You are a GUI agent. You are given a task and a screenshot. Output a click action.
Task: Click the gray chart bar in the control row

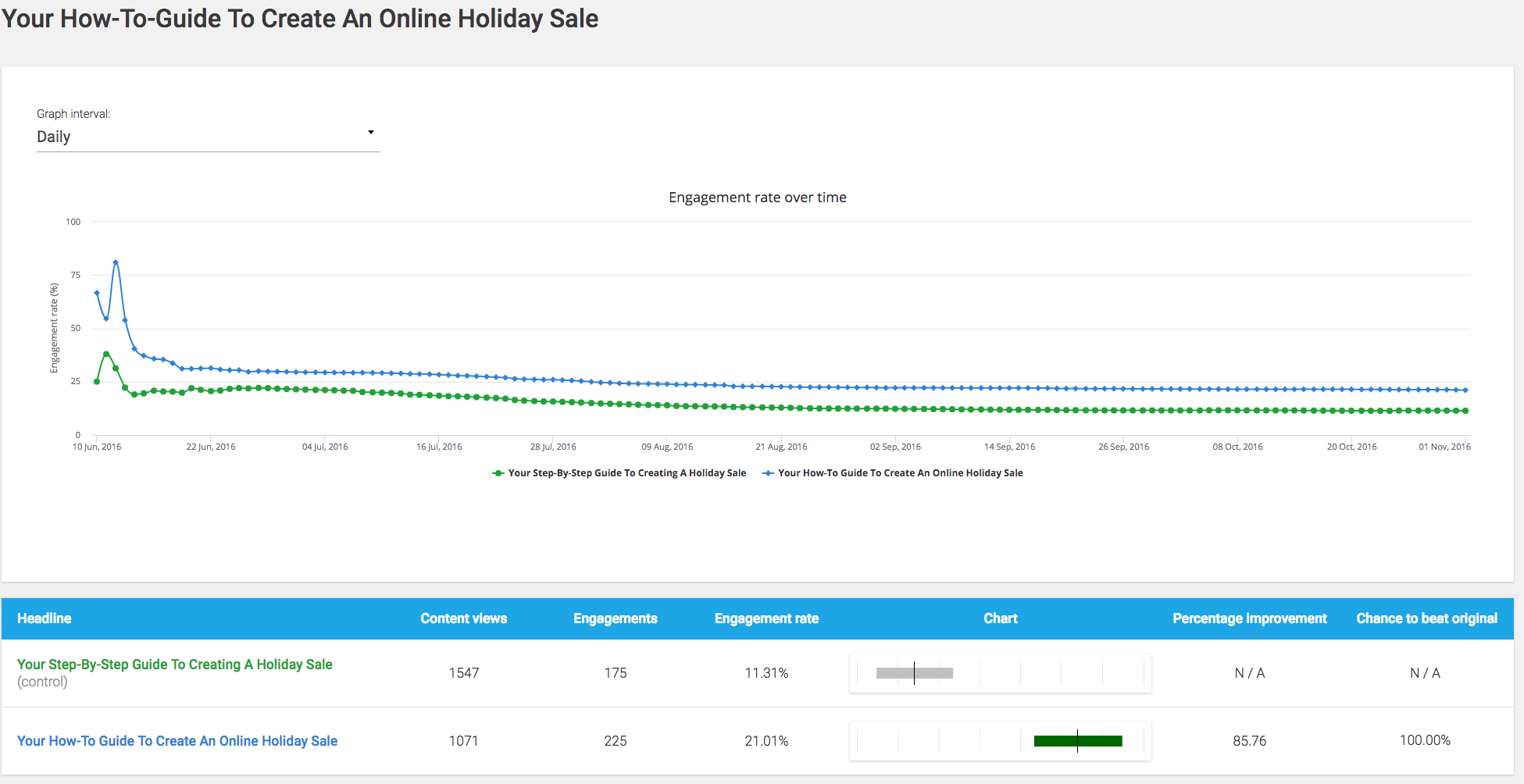coord(914,672)
